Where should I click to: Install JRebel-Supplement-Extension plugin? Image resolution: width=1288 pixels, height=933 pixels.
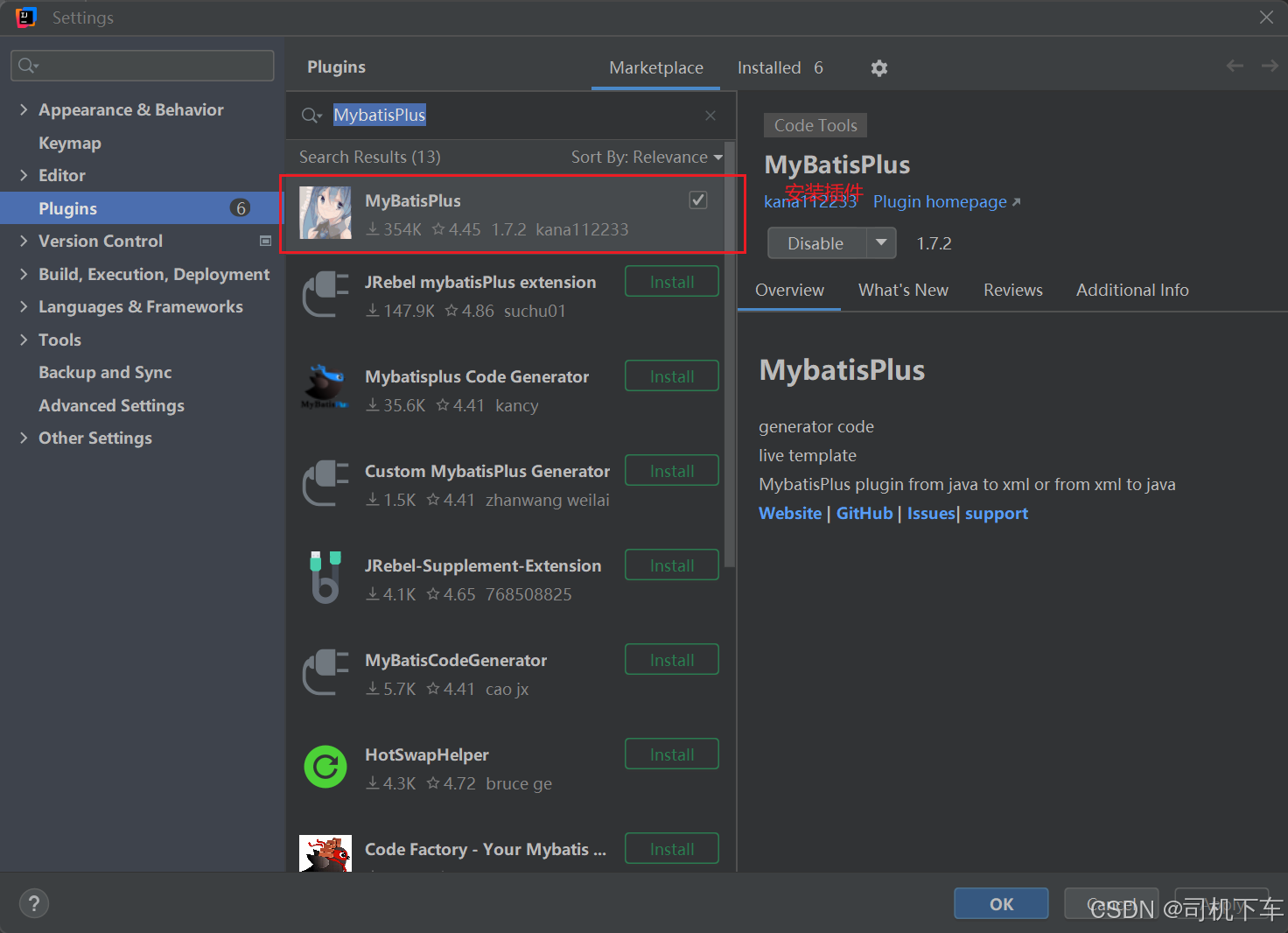point(672,565)
